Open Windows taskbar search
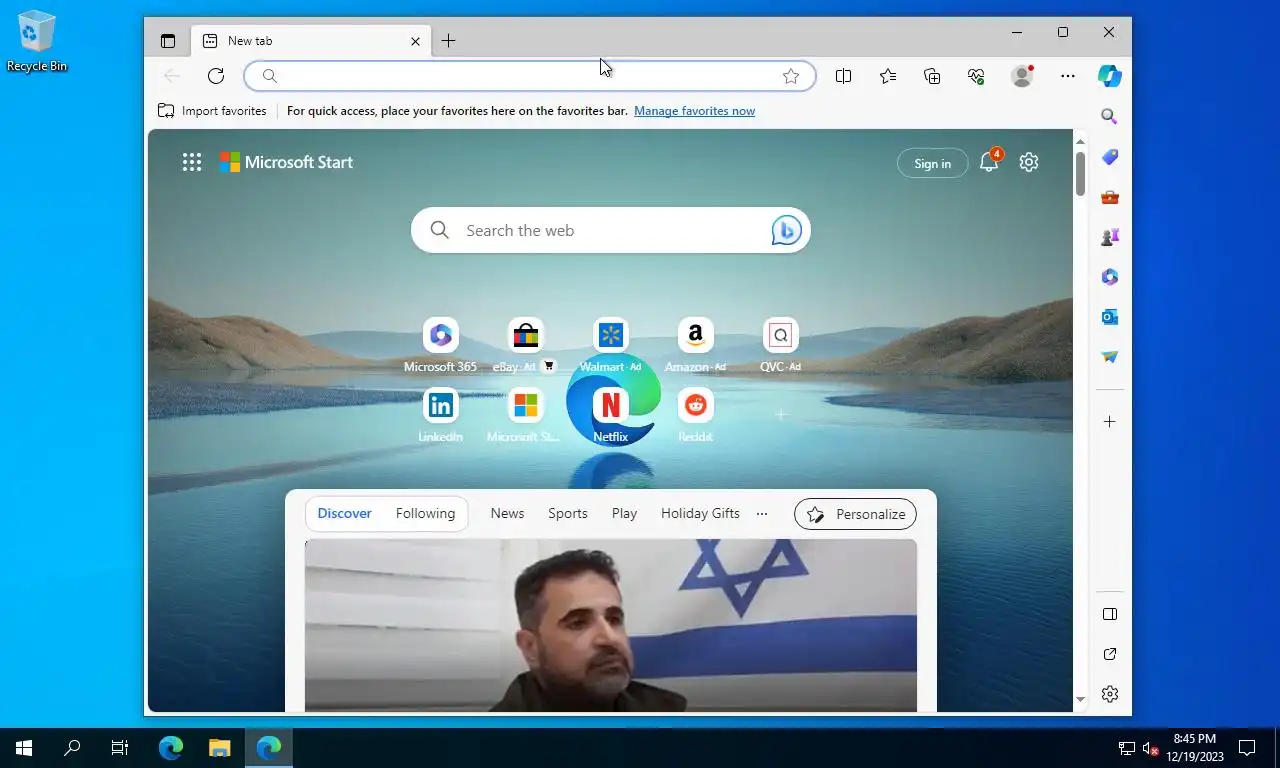 pyautogui.click(x=72, y=748)
